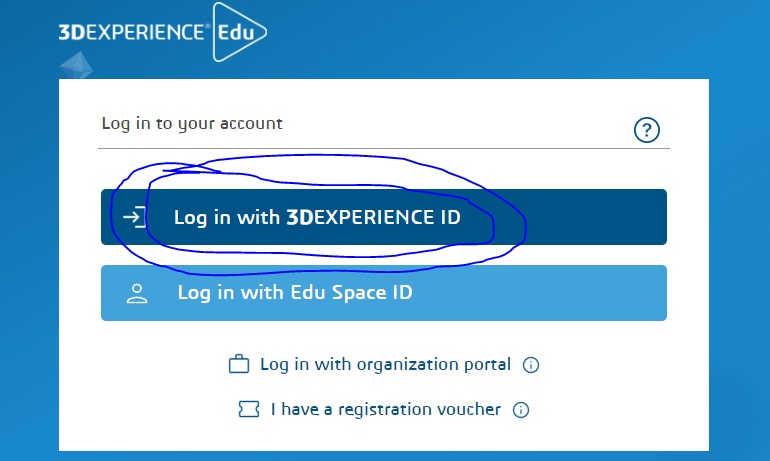
Task: Click the info icon beside organization portal
Action: [x=531, y=365]
